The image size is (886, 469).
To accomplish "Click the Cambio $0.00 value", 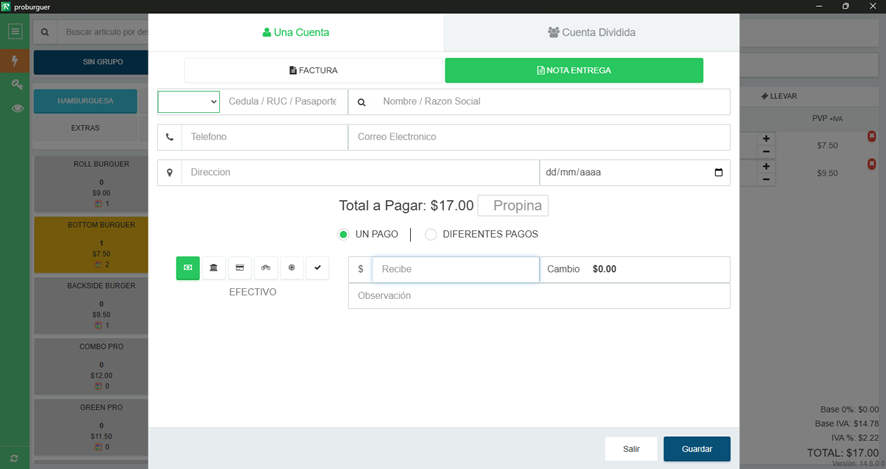I will pos(604,270).
